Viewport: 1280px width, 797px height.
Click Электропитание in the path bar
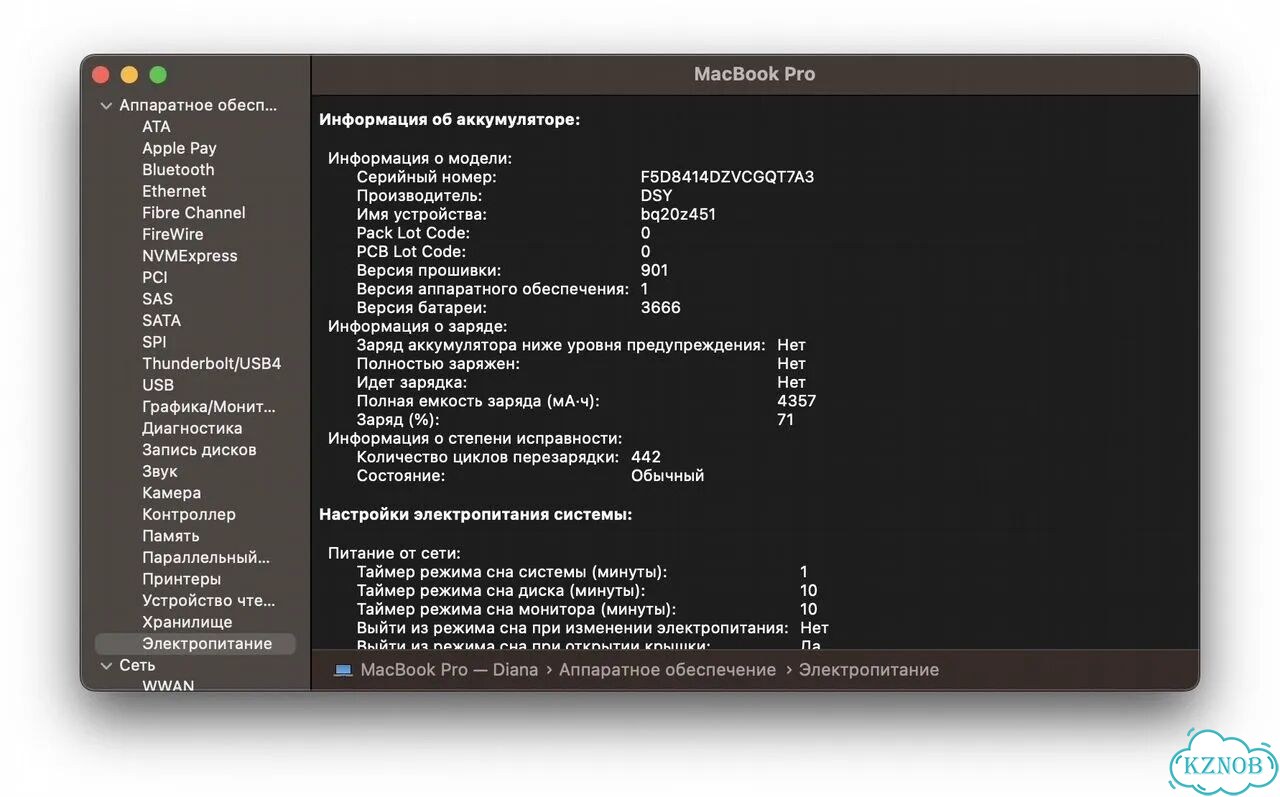(x=869, y=670)
